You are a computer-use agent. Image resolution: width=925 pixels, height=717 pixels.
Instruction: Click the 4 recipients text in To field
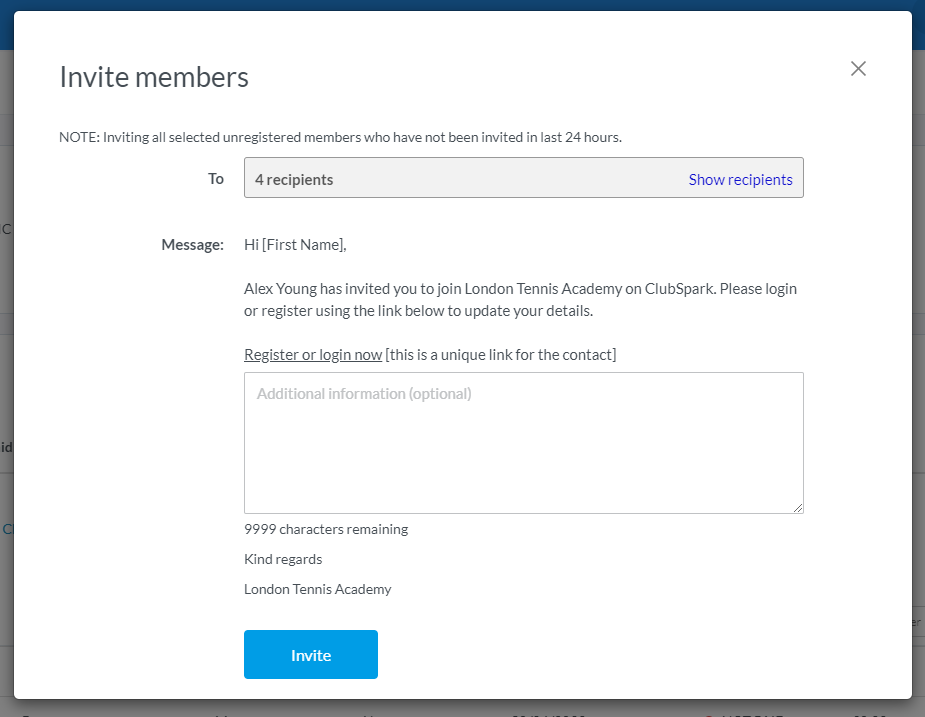tap(294, 180)
